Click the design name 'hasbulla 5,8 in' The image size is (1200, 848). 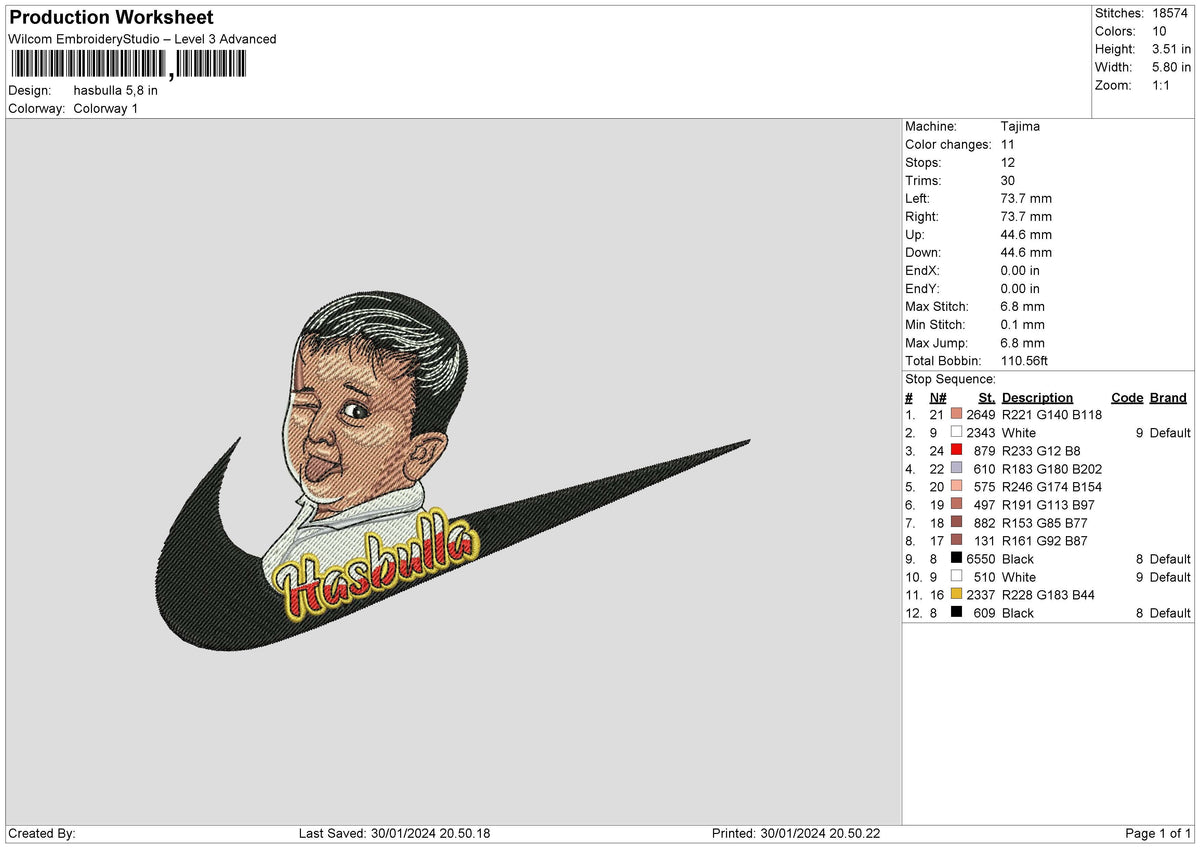point(116,90)
